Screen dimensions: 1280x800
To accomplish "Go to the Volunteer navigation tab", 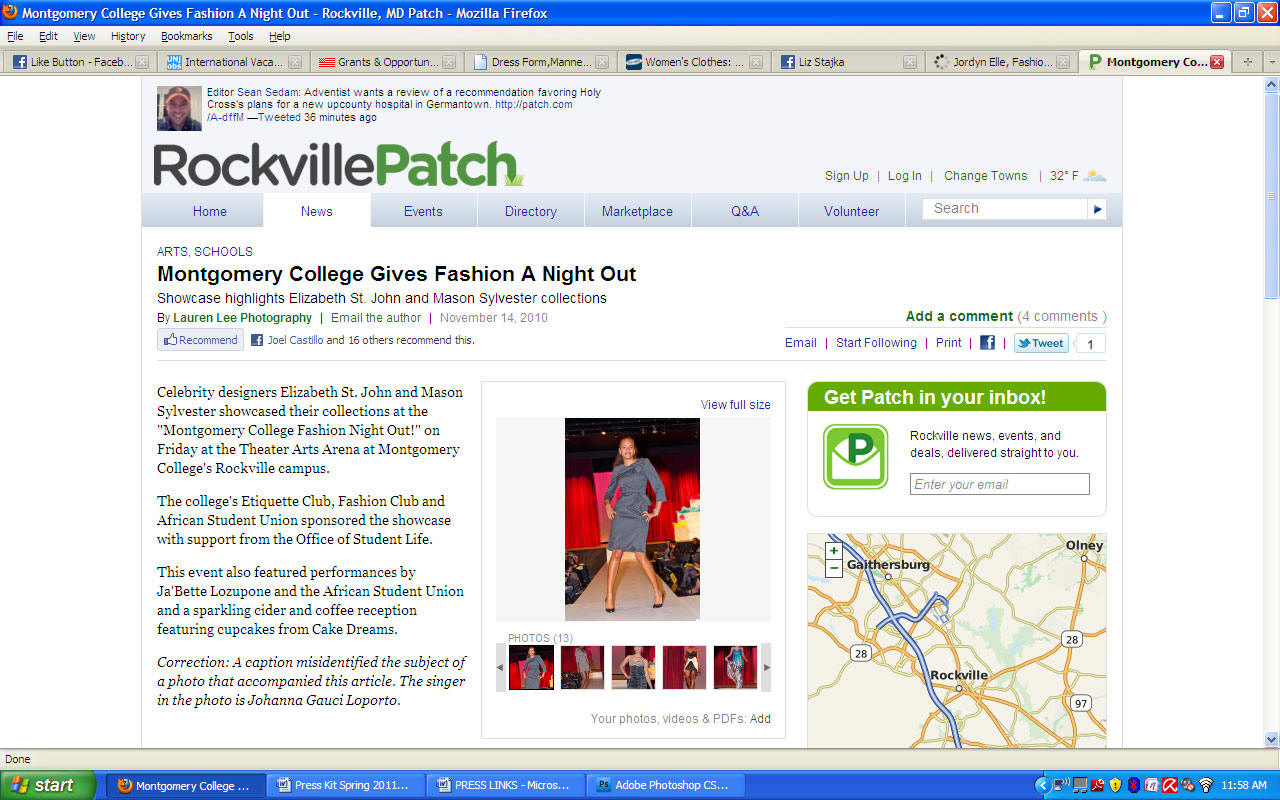I will (x=852, y=211).
